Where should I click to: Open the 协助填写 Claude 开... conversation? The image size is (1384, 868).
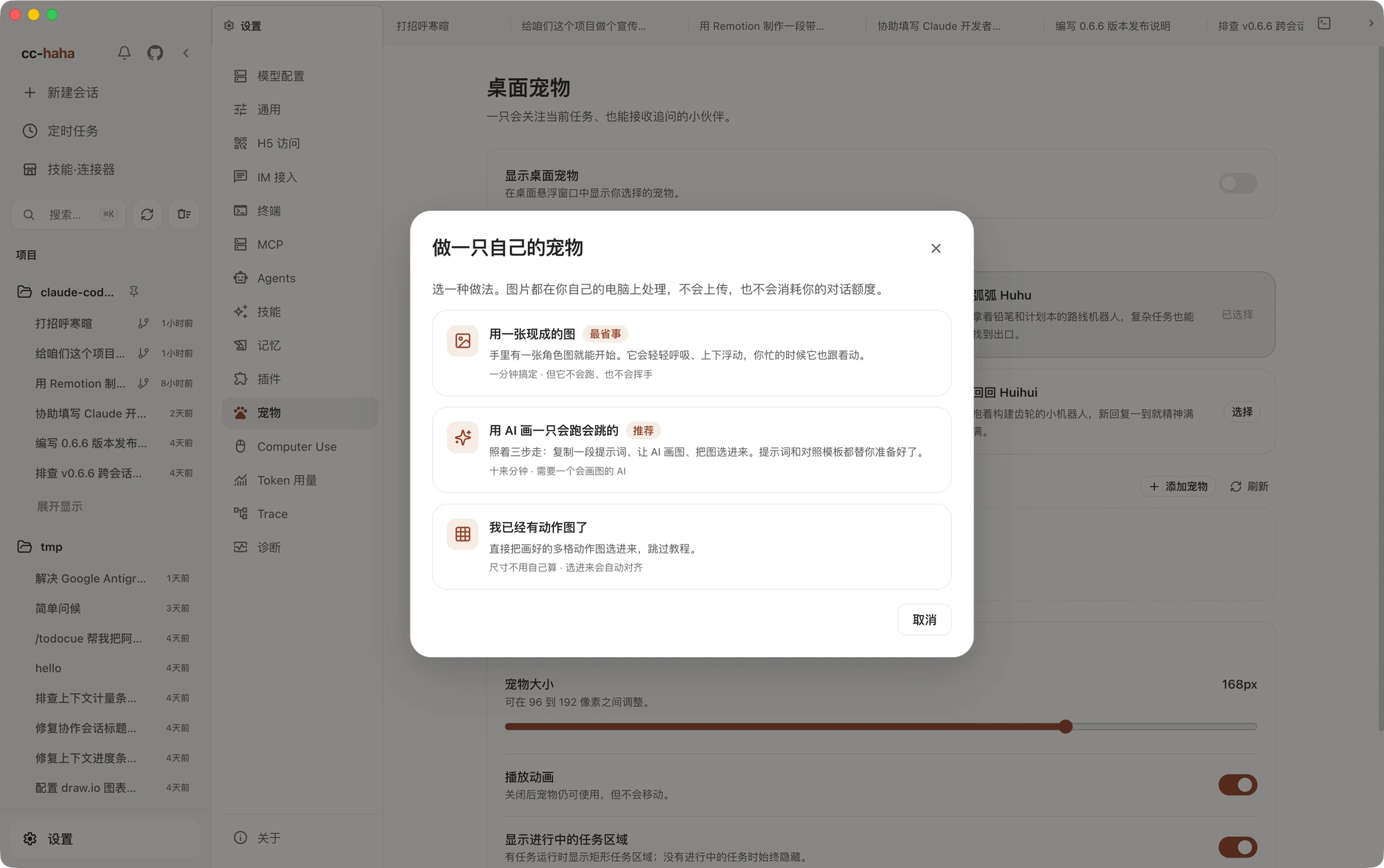[x=105, y=414]
